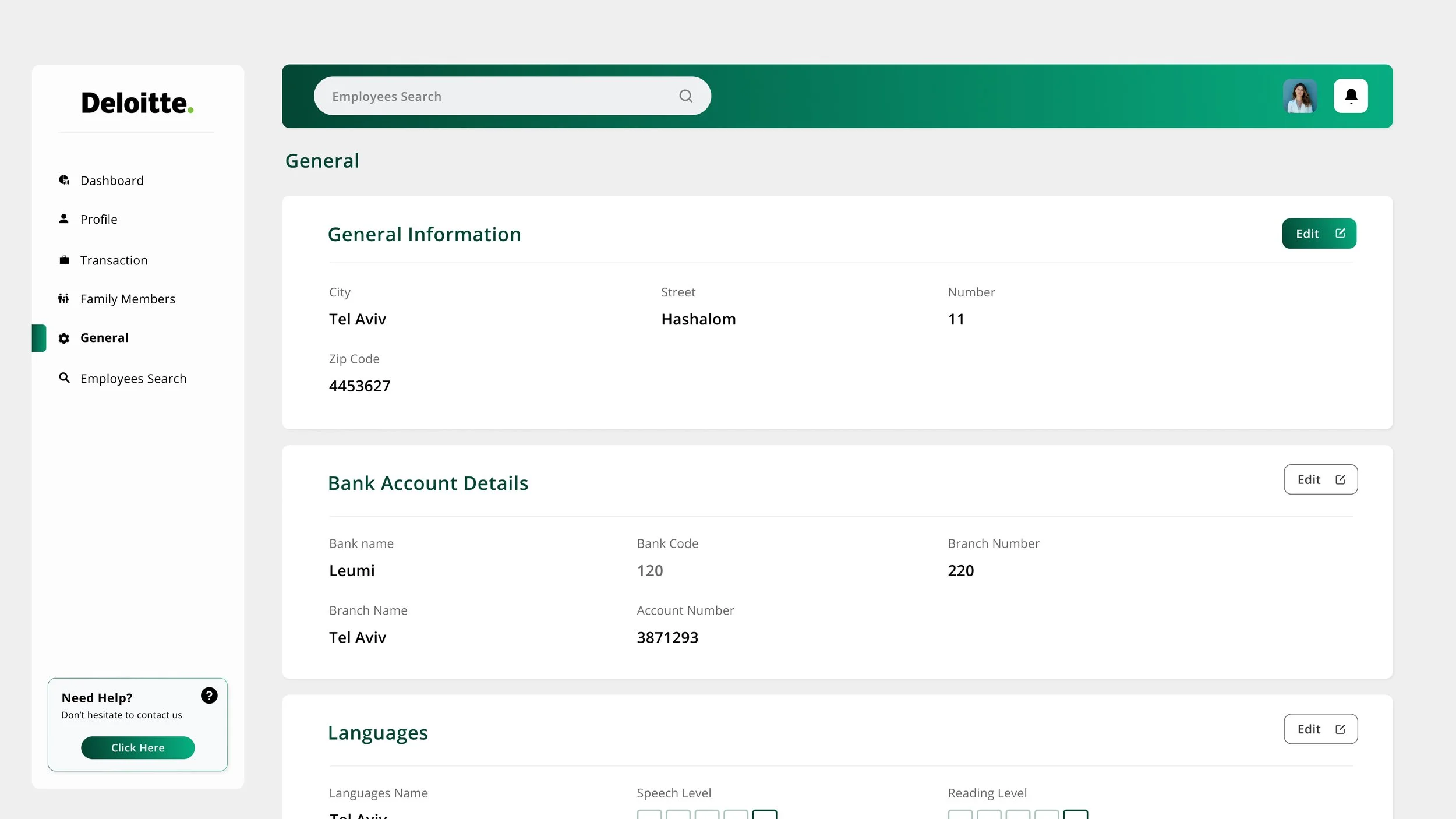Click the Dashboard pie-chart icon
The width and height of the screenshot is (1456, 819).
64,180
